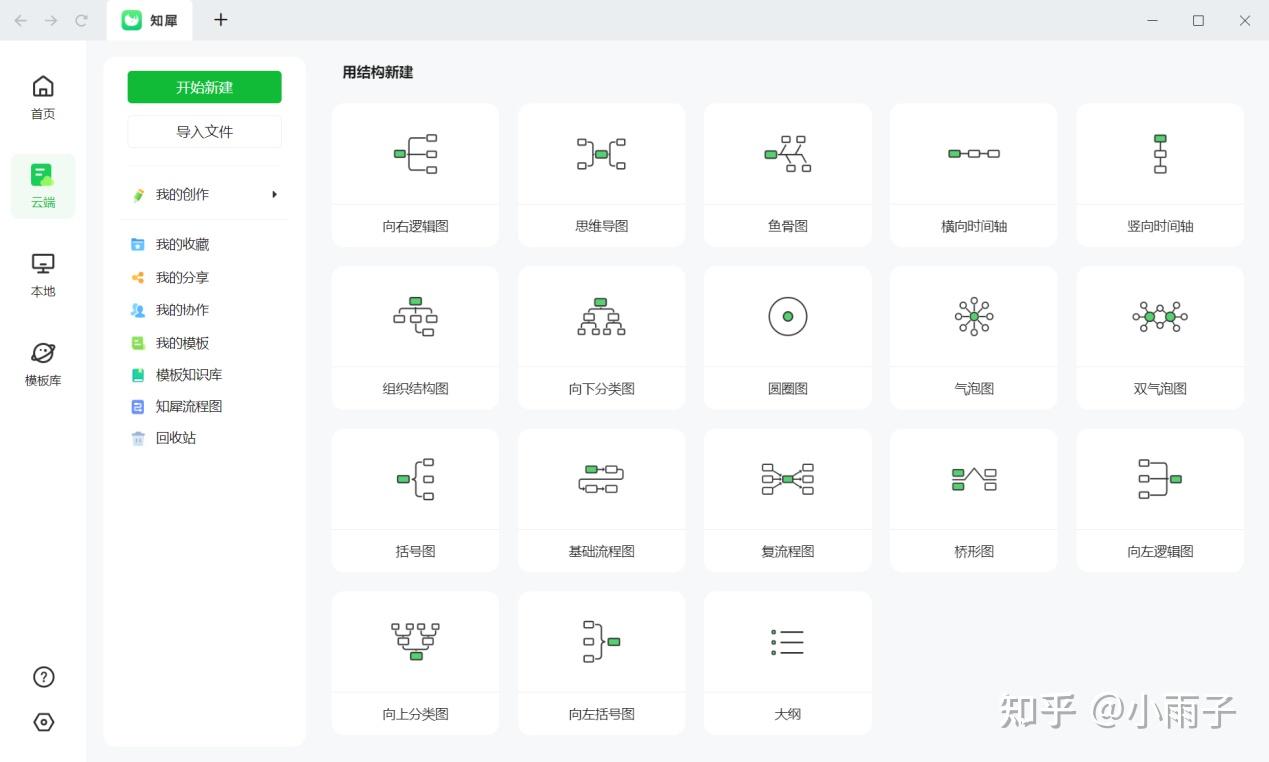Select the 知犀 tab at top
The width and height of the screenshot is (1269, 762).
(149, 20)
